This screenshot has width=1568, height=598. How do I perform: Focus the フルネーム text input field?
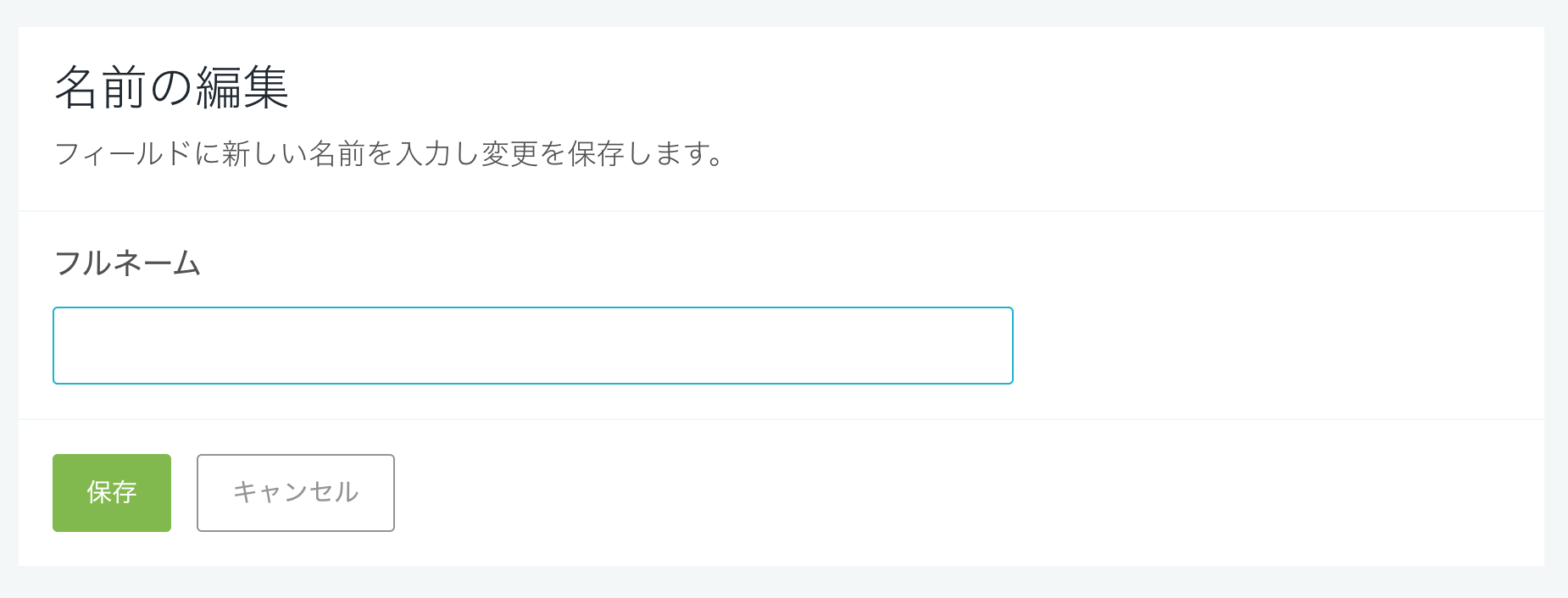(533, 346)
